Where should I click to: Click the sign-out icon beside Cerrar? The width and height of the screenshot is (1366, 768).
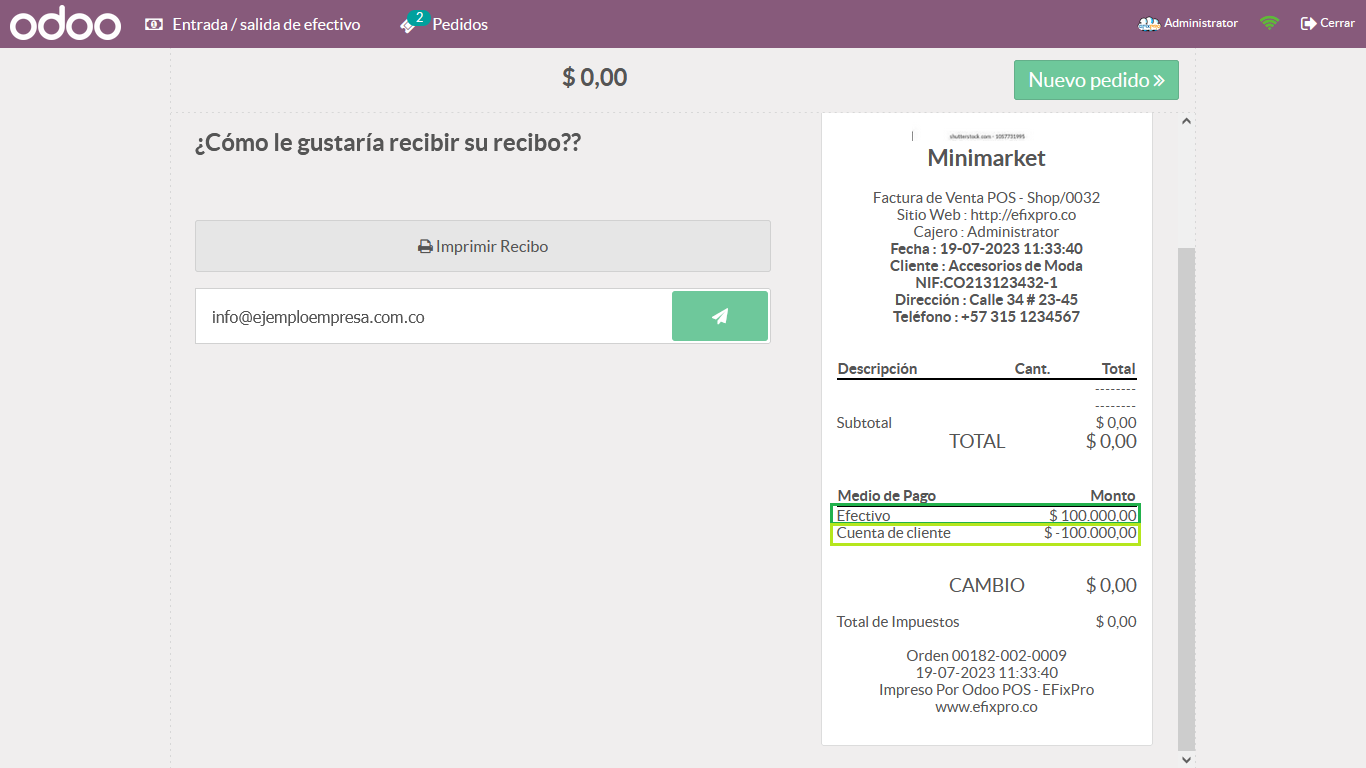tap(1308, 23)
